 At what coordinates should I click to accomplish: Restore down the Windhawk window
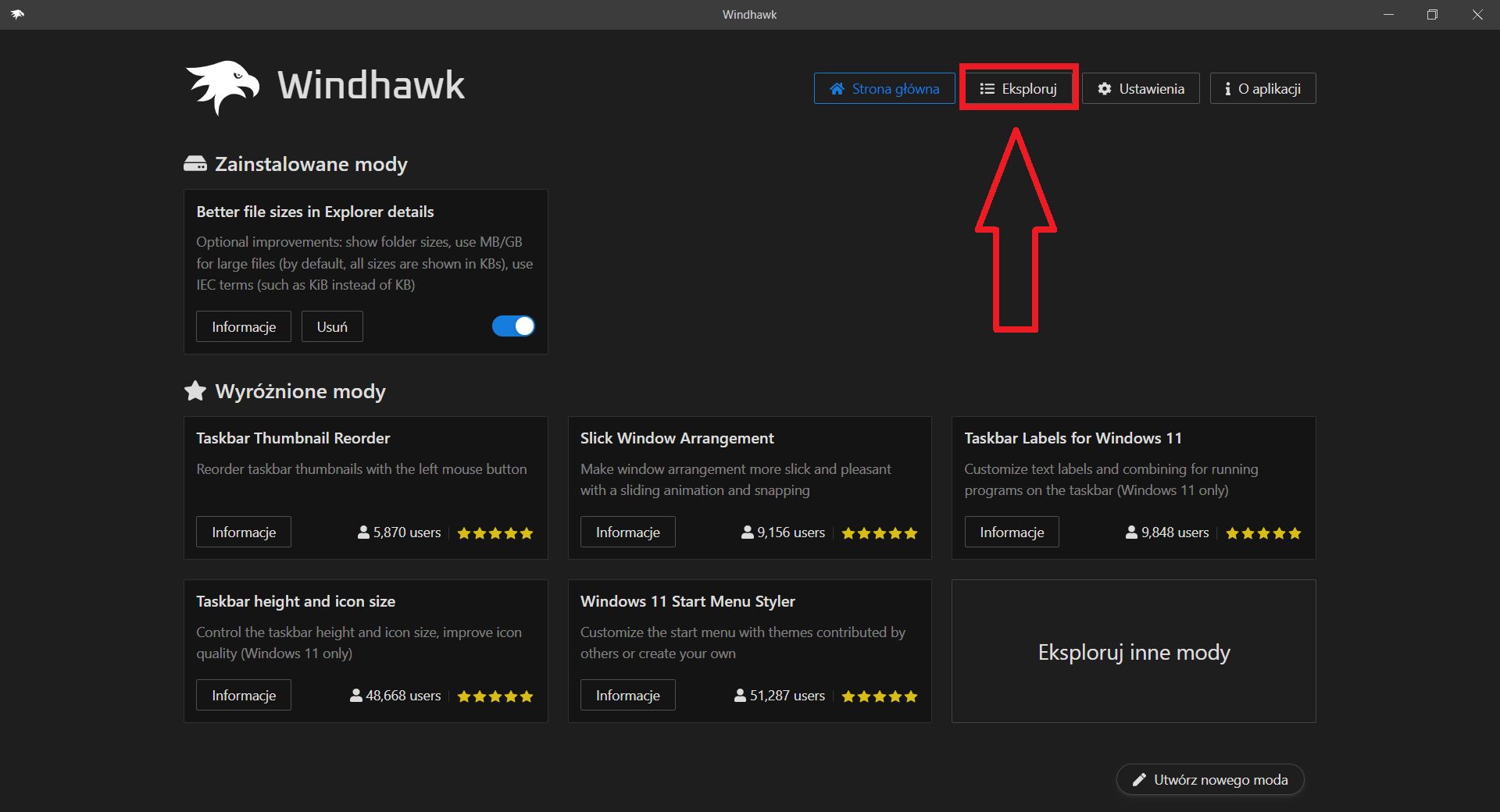click(x=1432, y=15)
